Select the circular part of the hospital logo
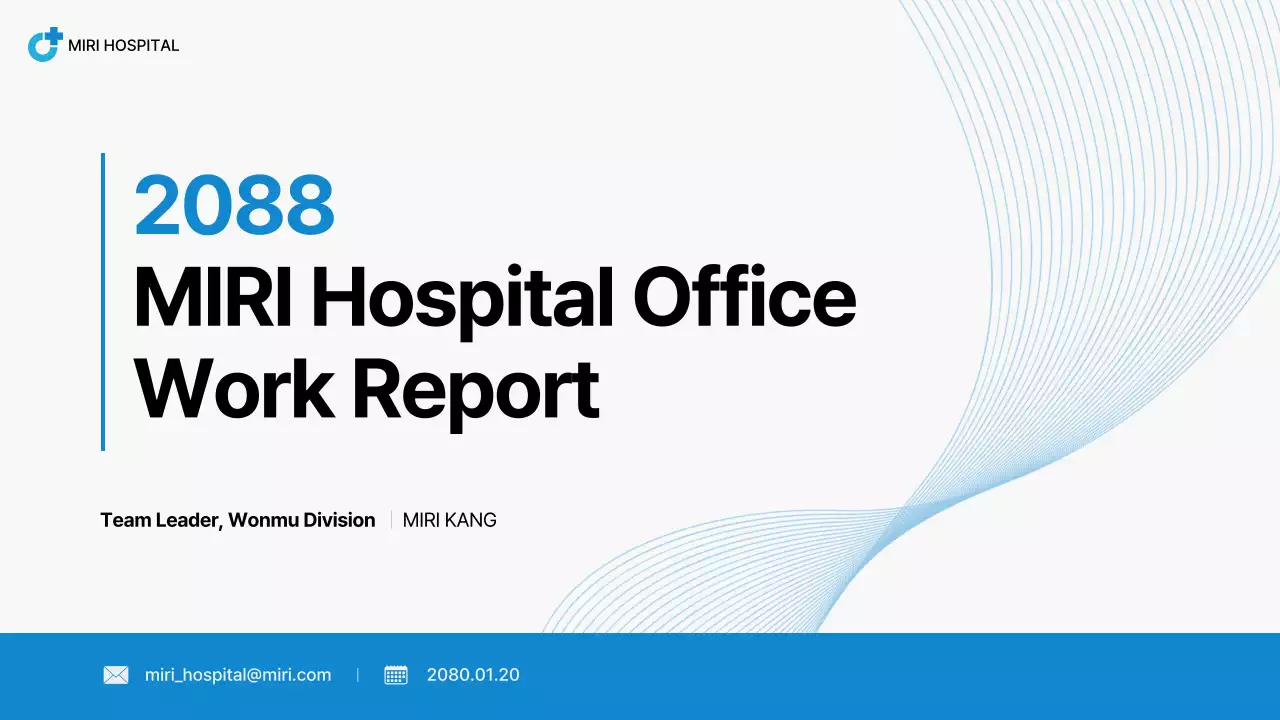The height and width of the screenshot is (720, 1280). (x=40, y=48)
